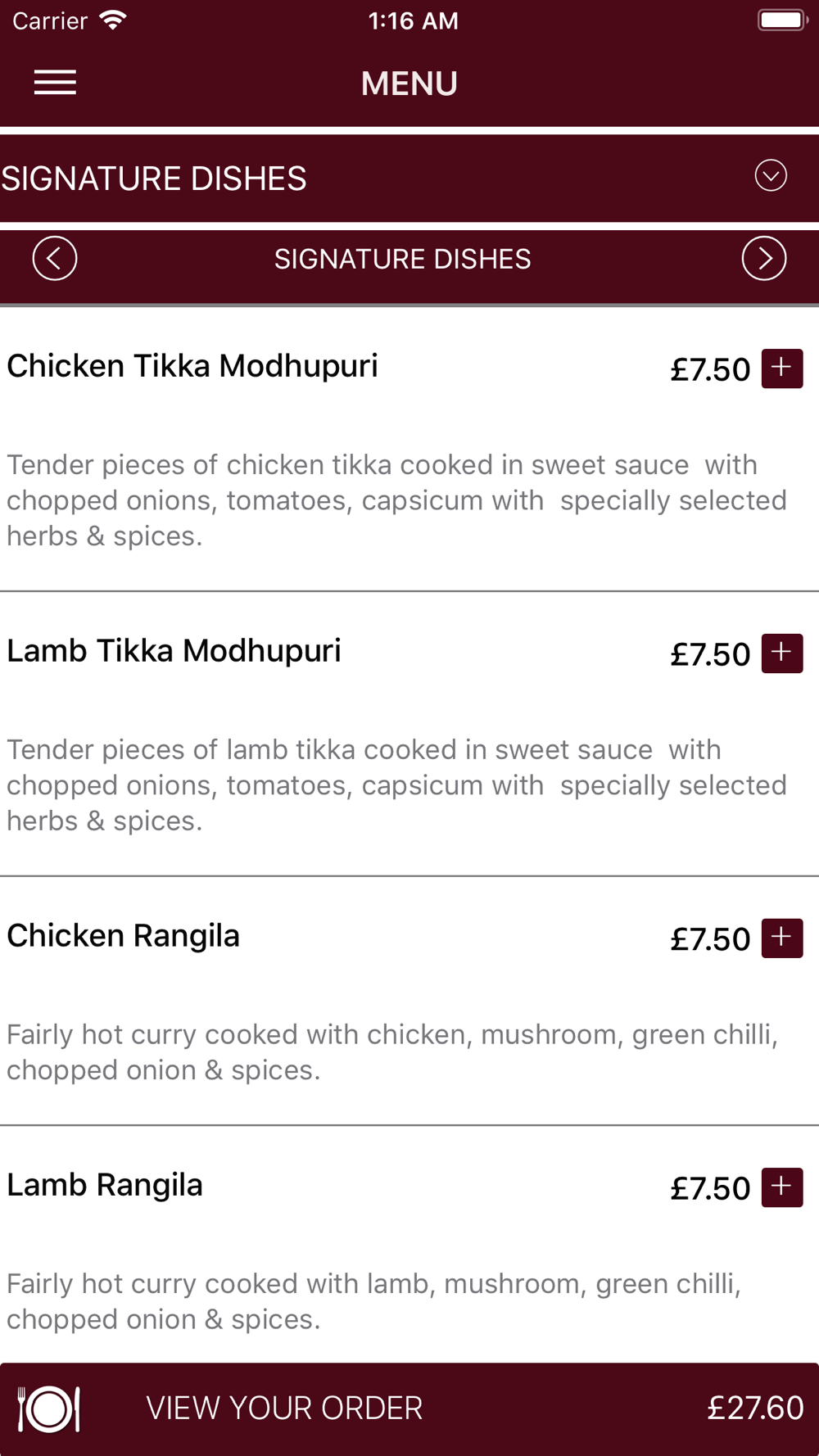The width and height of the screenshot is (819, 1456).
Task: Expand the Signature Dishes category dropdown
Action: (x=770, y=175)
